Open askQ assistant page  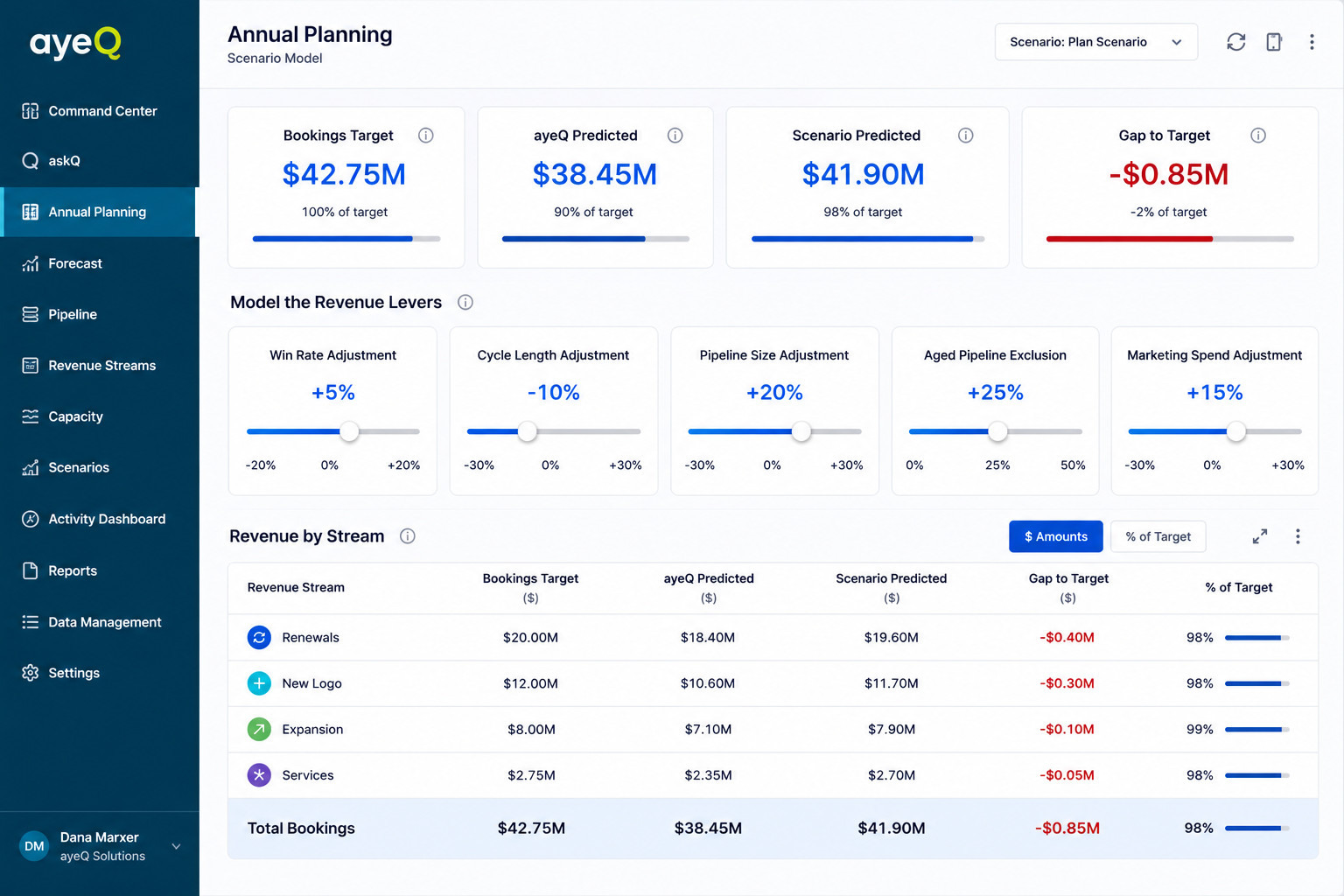tap(99, 161)
